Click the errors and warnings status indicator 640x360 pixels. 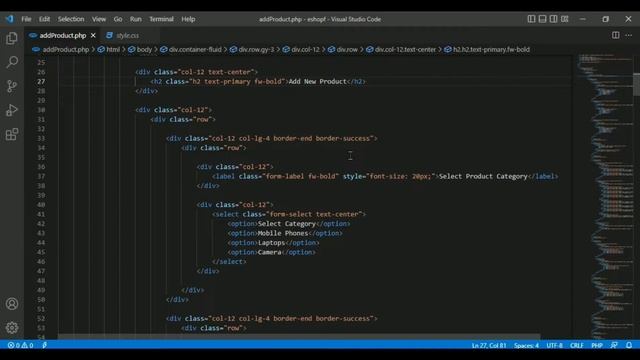[20, 345]
